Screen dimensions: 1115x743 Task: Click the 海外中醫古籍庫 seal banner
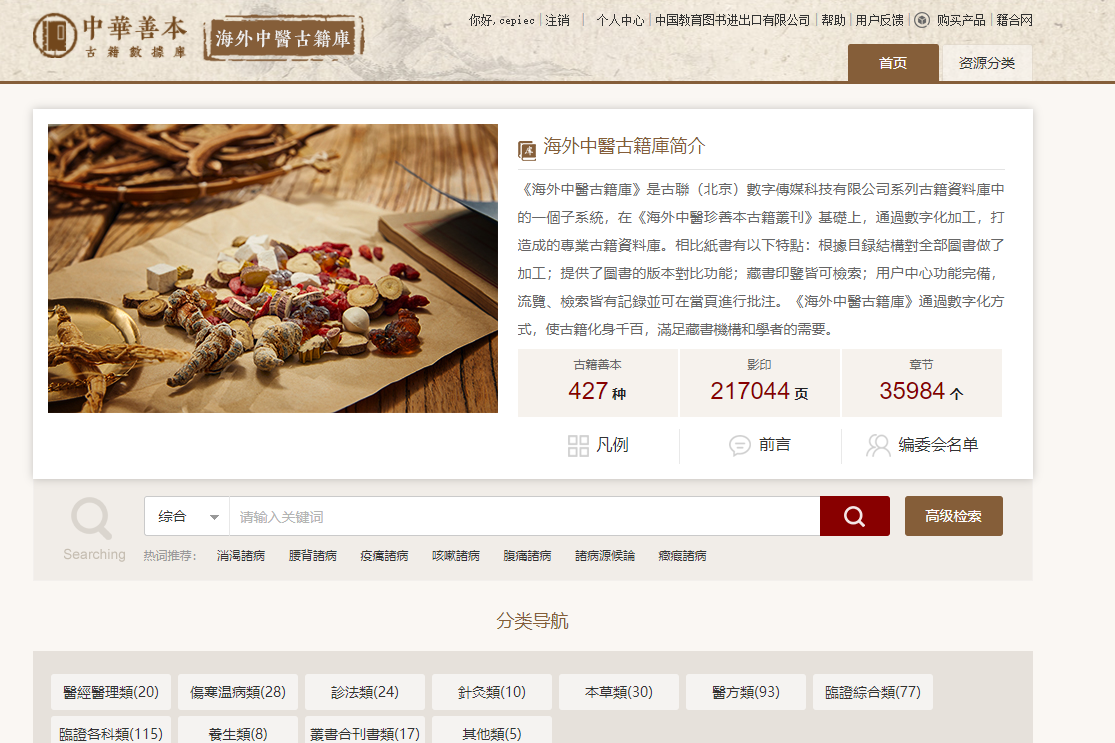click(x=284, y=38)
